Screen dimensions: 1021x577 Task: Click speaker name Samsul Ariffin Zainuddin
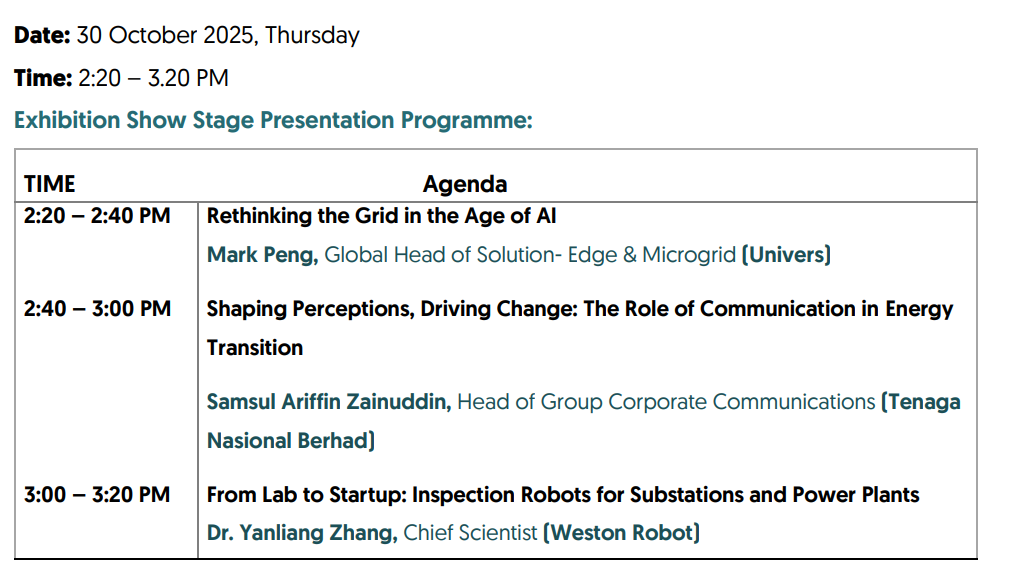click(x=329, y=402)
